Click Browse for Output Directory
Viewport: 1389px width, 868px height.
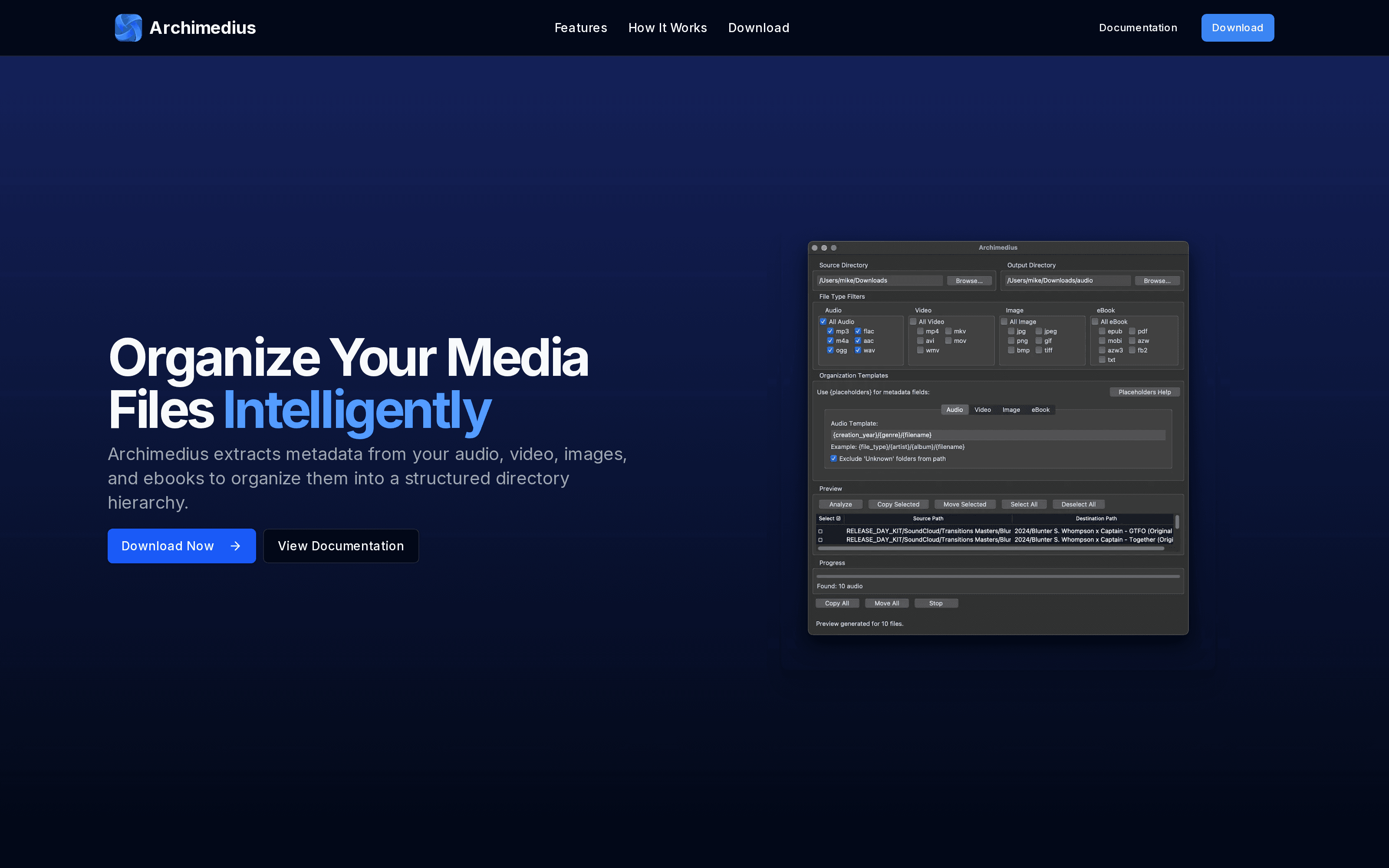click(x=1157, y=281)
